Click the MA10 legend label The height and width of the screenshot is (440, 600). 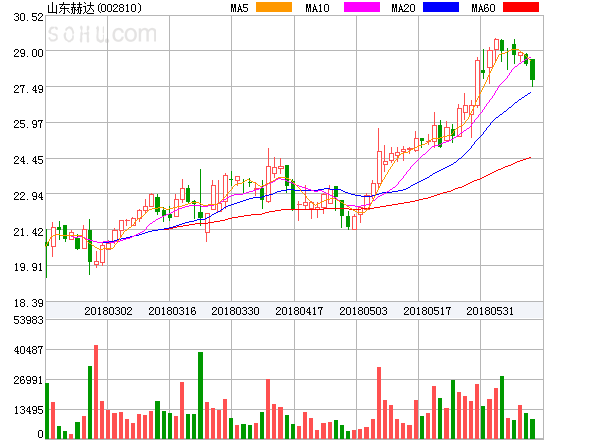pyautogui.click(x=317, y=8)
